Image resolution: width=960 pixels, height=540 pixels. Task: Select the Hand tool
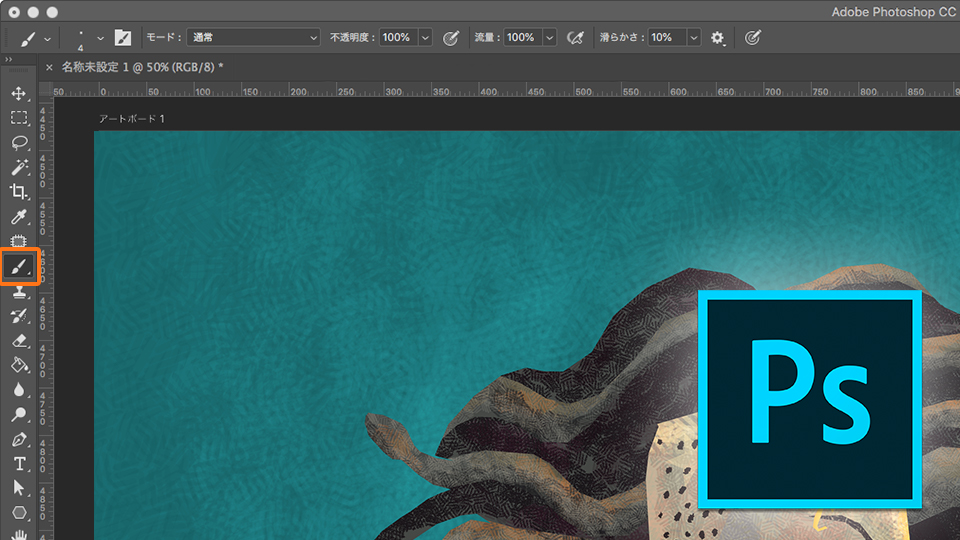(x=19, y=534)
